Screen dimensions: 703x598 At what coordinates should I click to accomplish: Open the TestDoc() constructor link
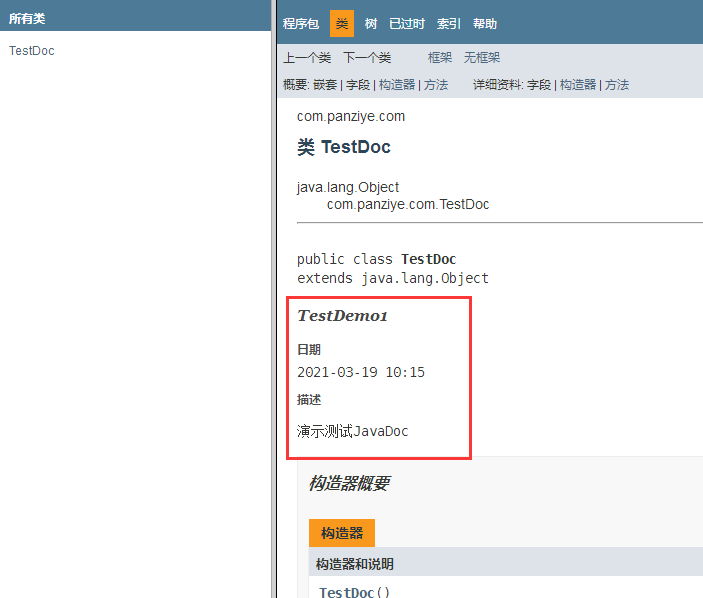354,592
